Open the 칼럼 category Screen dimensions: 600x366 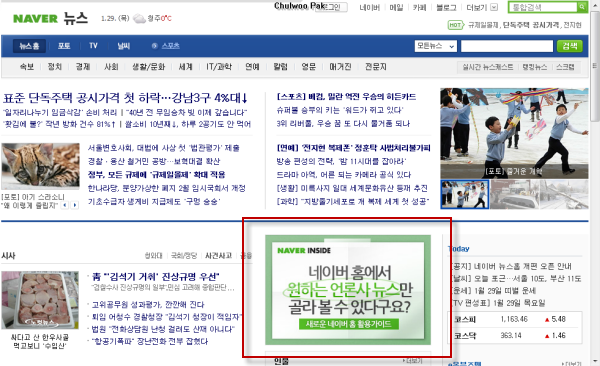click(280, 67)
